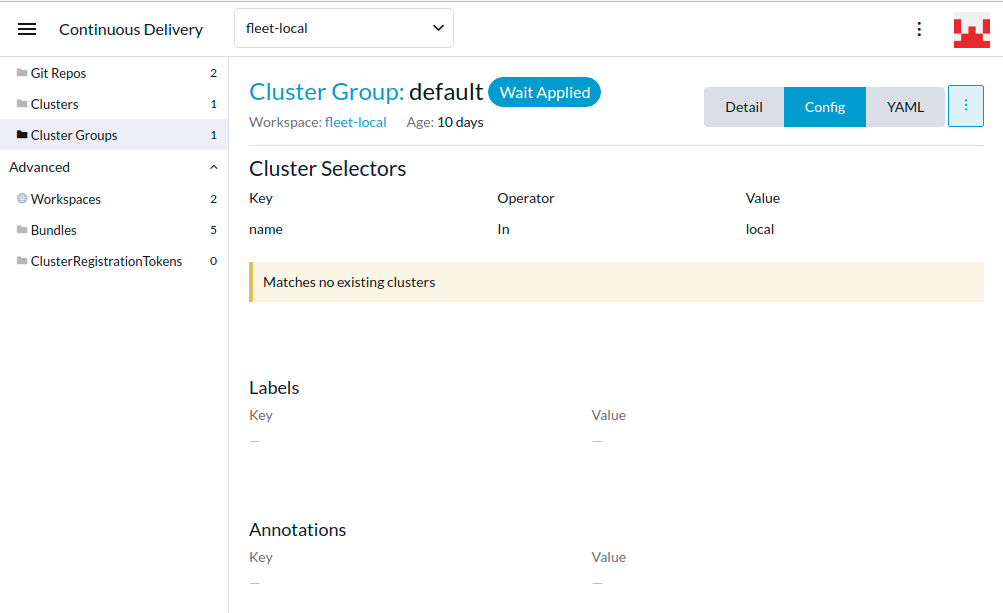Select the Config tab
This screenshot has height=613, width=1003.
pos(824,106)
